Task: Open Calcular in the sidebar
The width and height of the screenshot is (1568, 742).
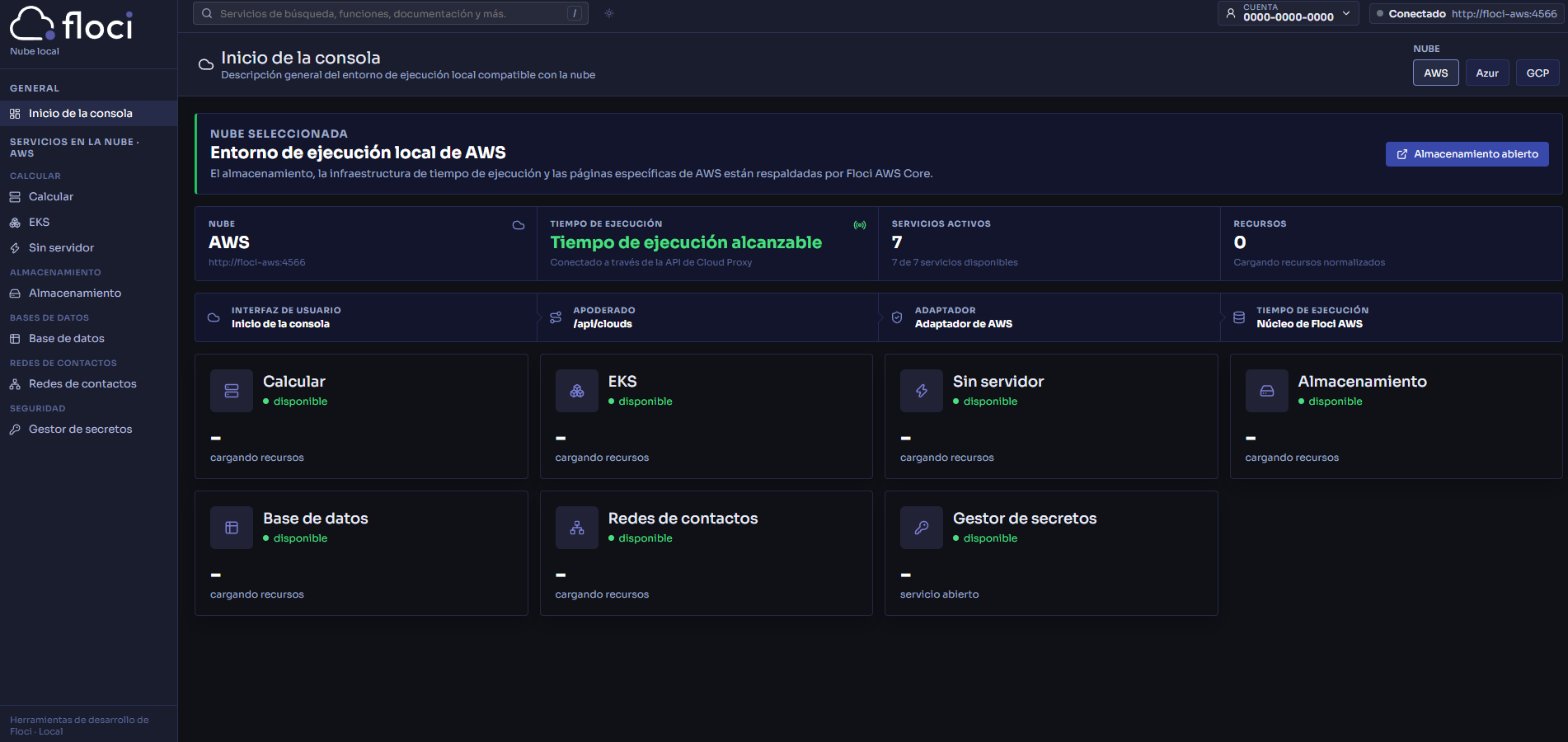Action: pos(88,197)
